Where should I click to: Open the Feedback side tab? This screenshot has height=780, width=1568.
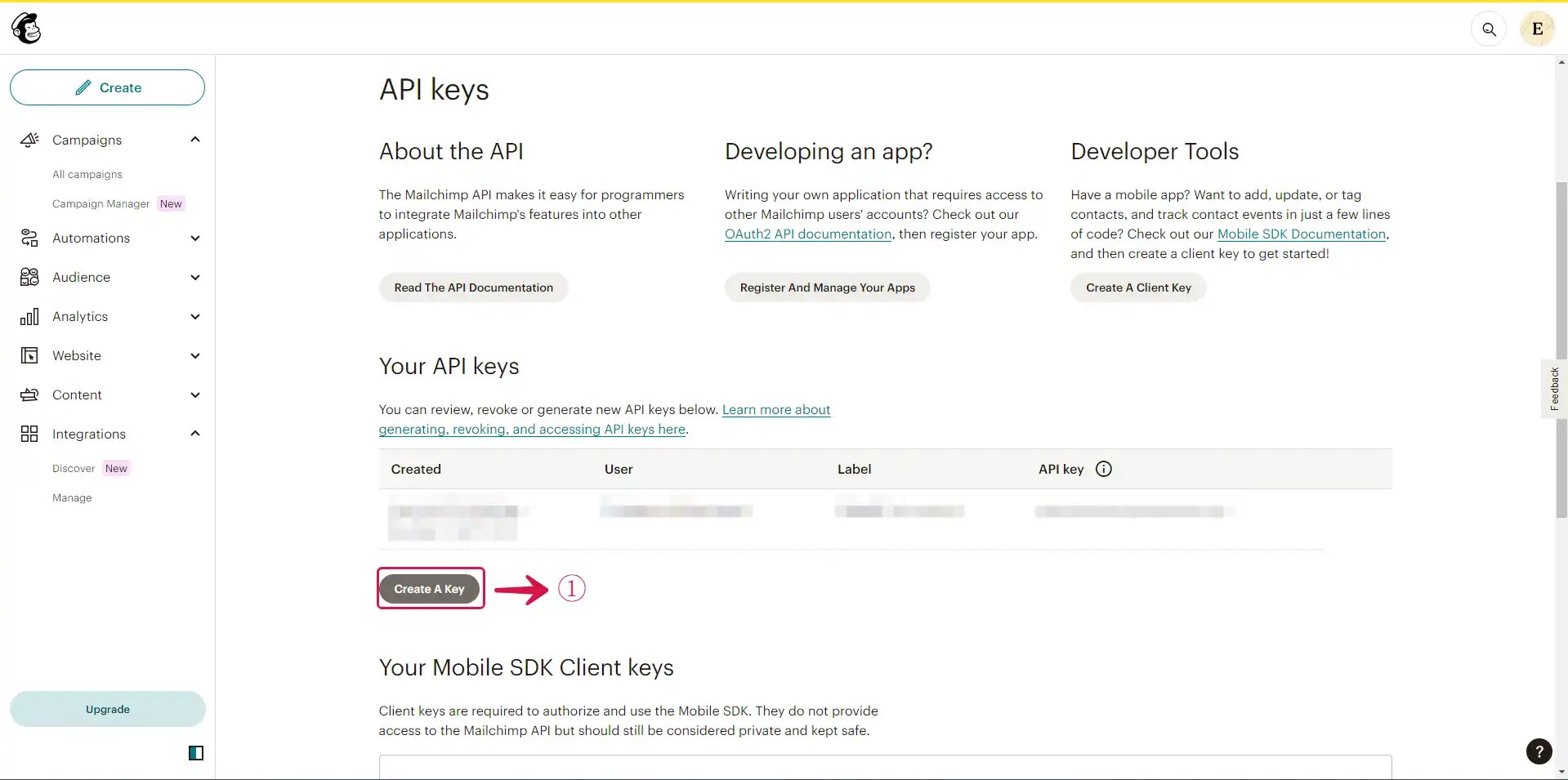coord(1554,389)
